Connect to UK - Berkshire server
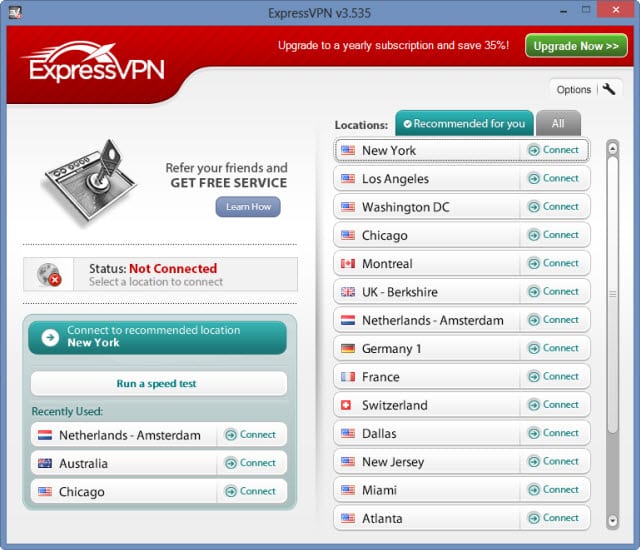Image resolution: width=640 pixels, height=550 pixels. point(554,291)
